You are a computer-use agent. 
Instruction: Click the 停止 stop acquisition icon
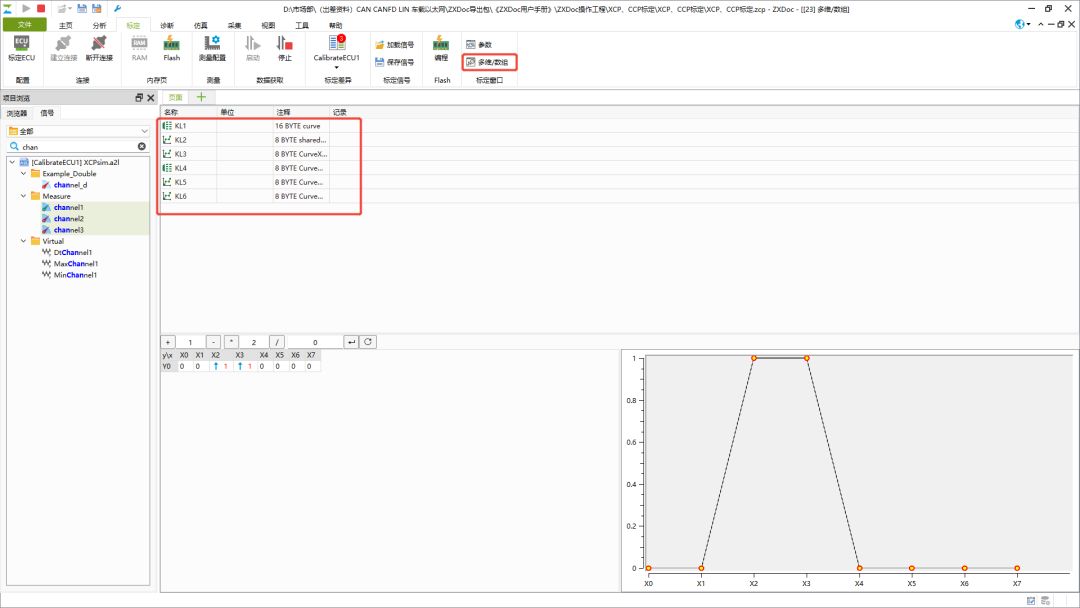[284, 43]
